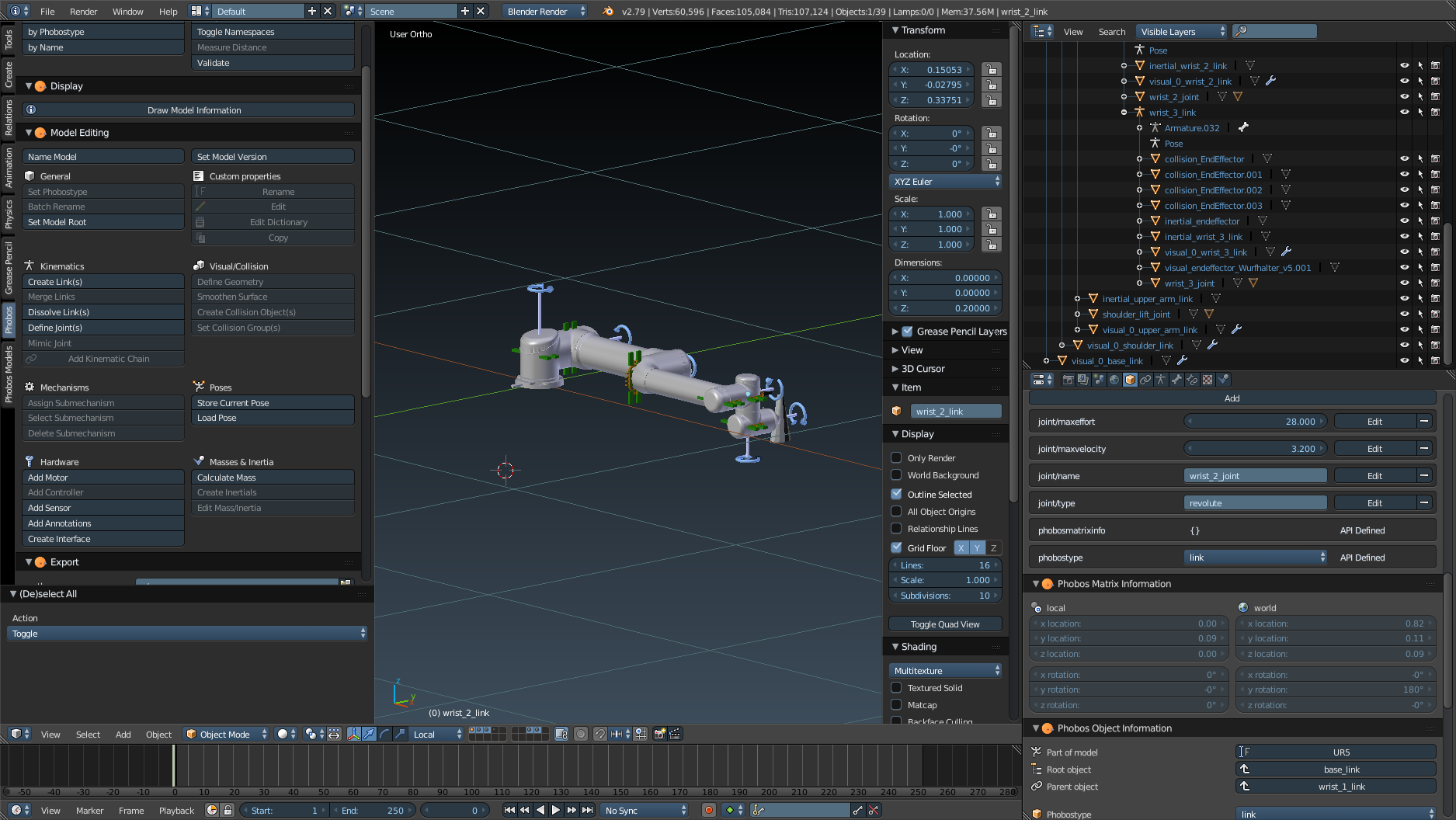This screenshot has width=1456, height=820.
Task: Click the Calculate Mass button
Action: 273,478
